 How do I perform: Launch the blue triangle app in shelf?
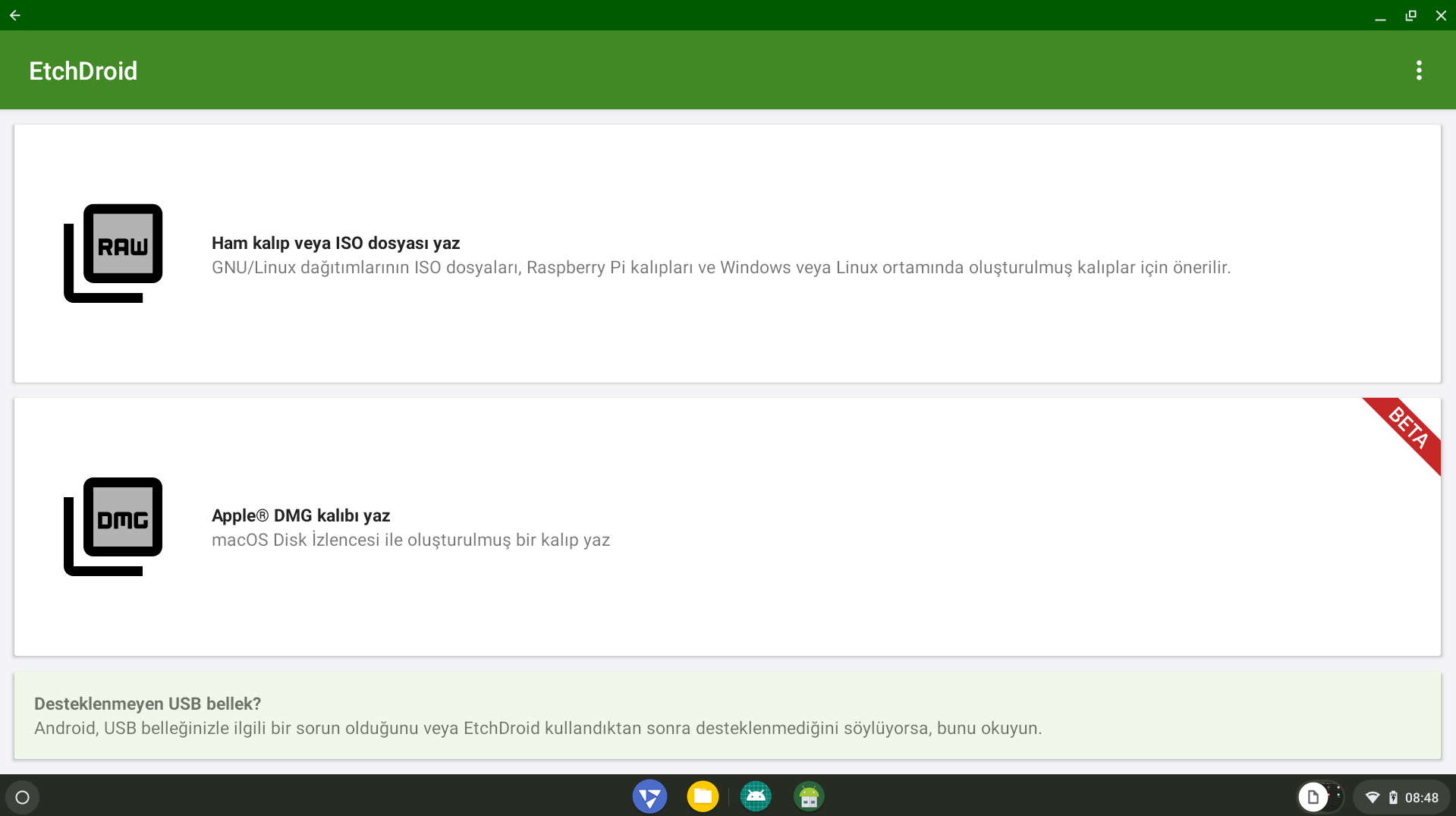649,796
